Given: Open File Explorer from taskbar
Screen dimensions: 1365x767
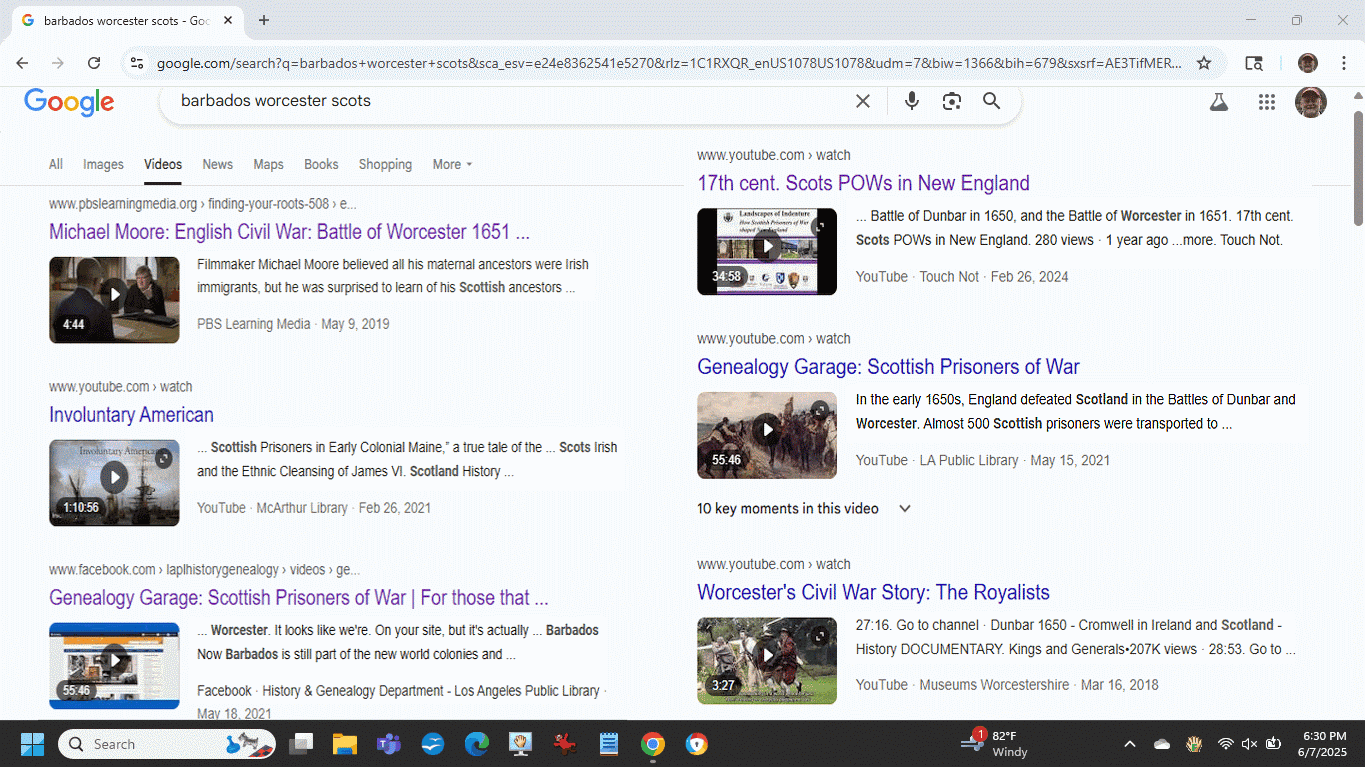Looking at the screenshot, I should click(345, 744).
